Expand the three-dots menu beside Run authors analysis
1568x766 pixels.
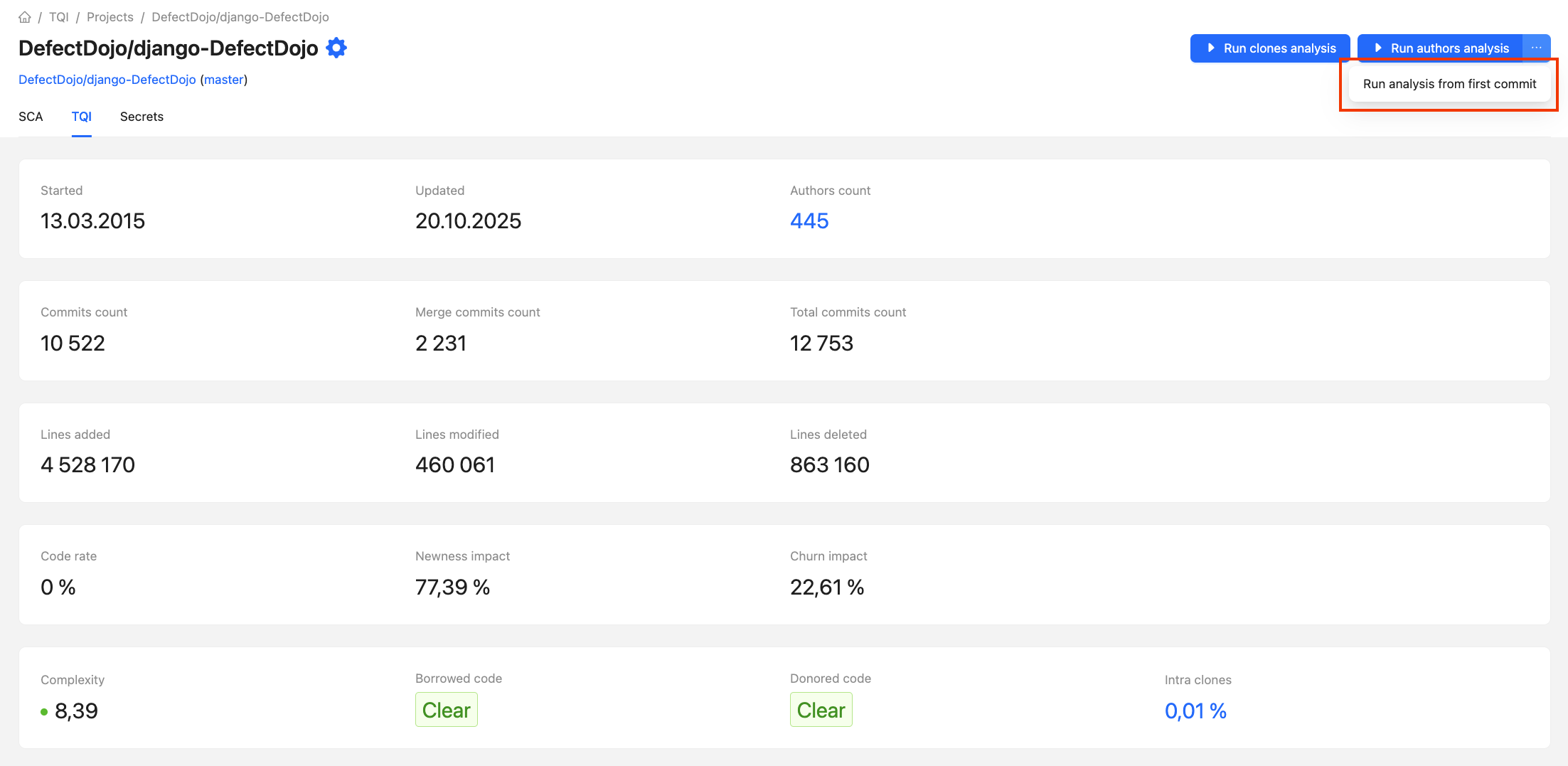click(1536, 48)
